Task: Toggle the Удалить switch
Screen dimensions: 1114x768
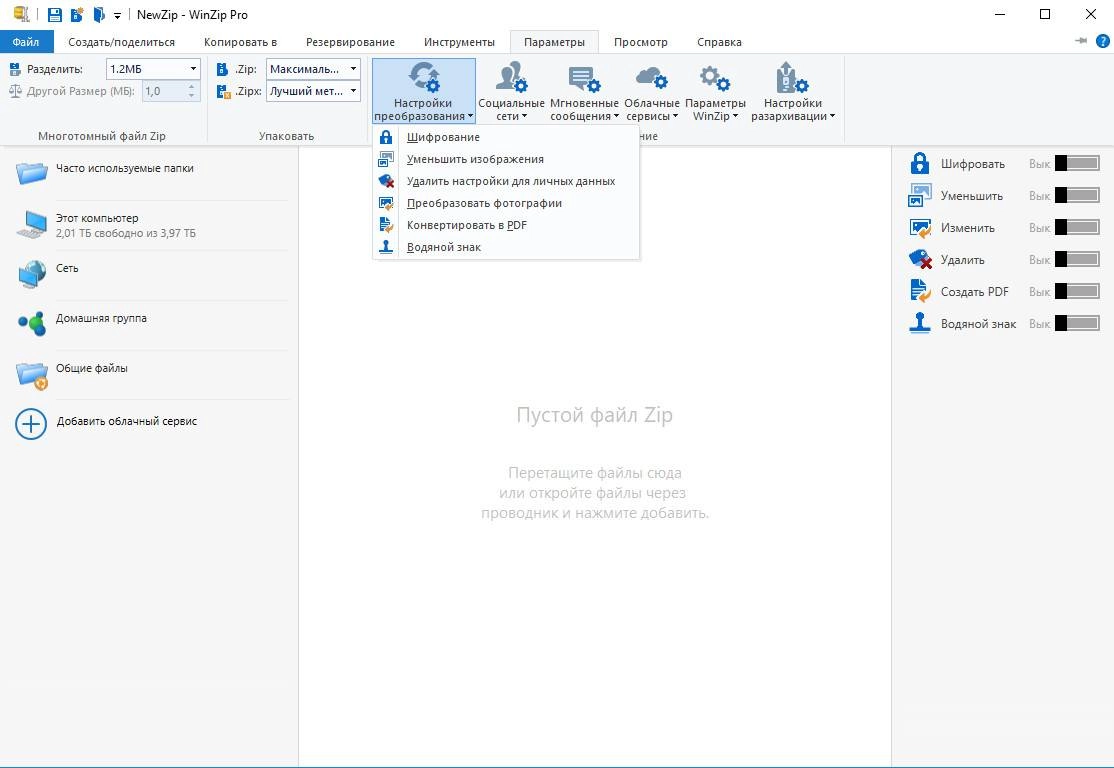Action: point(1077,259)
